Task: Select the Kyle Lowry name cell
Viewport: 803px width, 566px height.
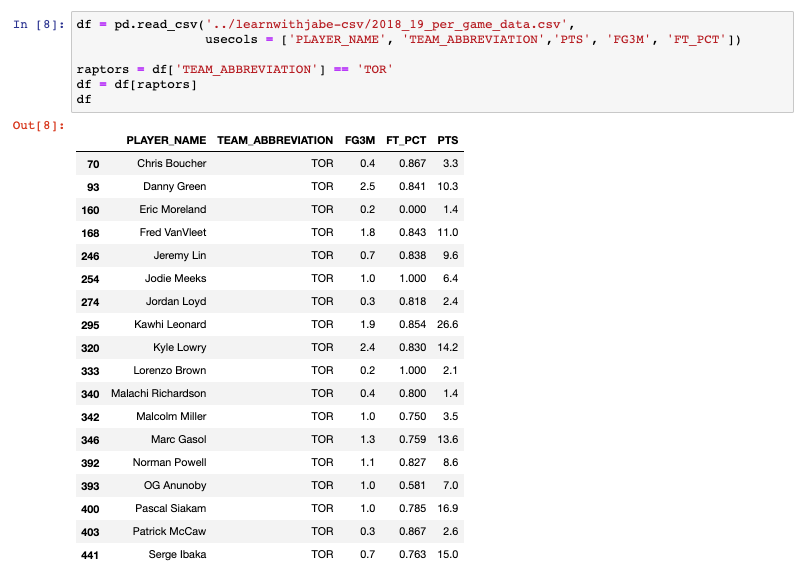Action: point(179,348)
